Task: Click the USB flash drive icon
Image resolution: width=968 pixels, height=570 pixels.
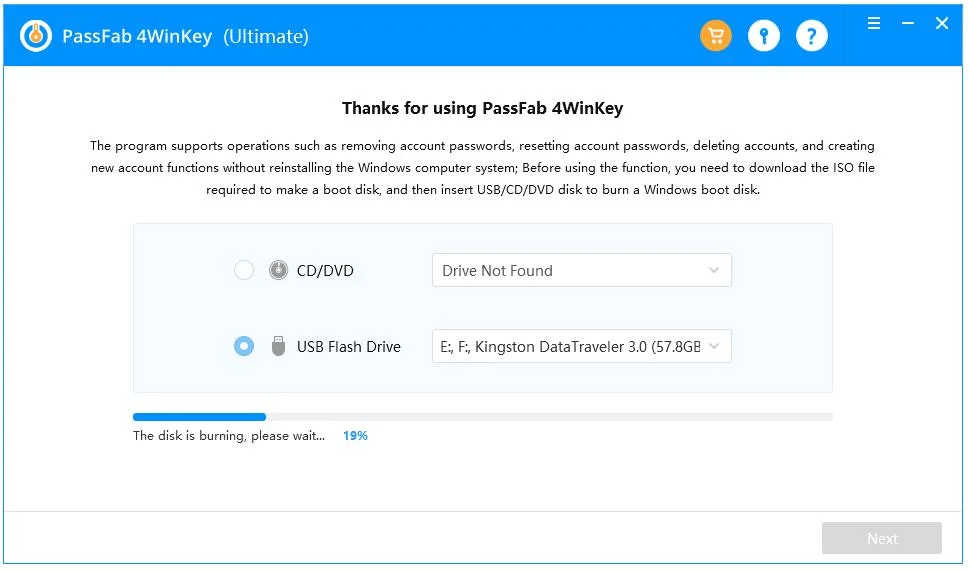Action: coord(278,346)
